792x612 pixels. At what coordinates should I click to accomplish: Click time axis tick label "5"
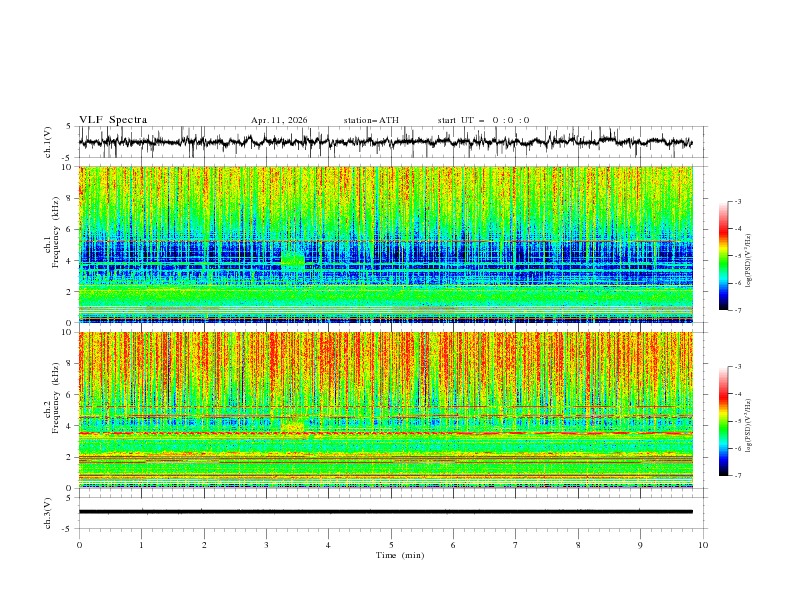pyautogui.click(x=391, y=545)
